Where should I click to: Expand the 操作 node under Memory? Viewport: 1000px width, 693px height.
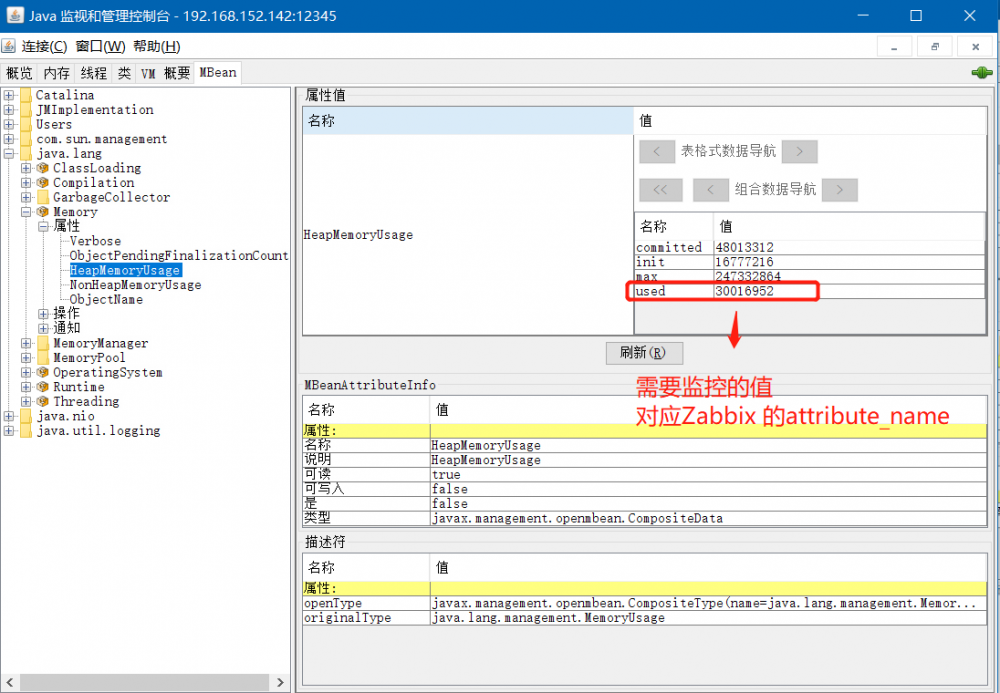pos(43,313)
